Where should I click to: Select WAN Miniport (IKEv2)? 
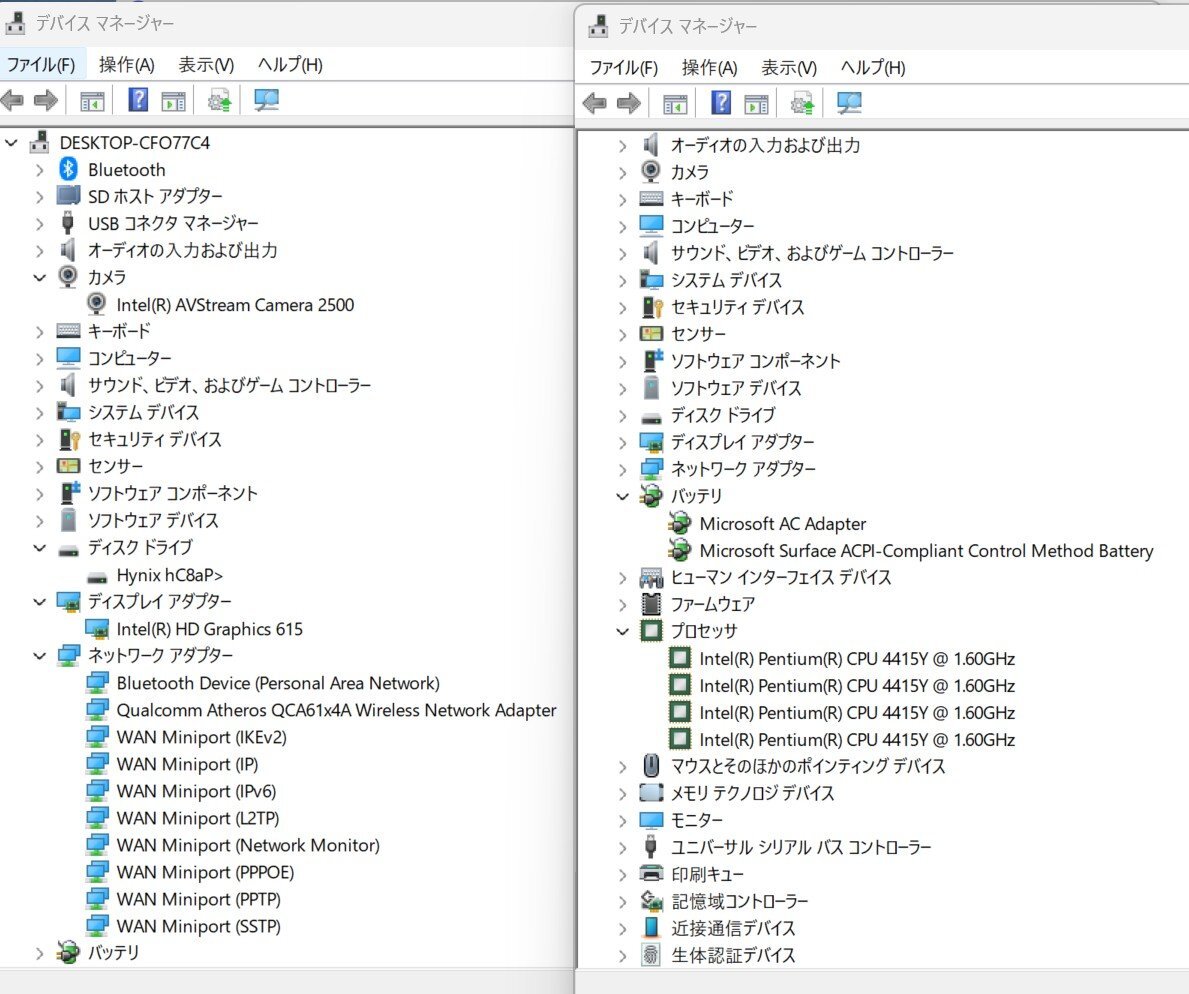(x=202, y=737)
